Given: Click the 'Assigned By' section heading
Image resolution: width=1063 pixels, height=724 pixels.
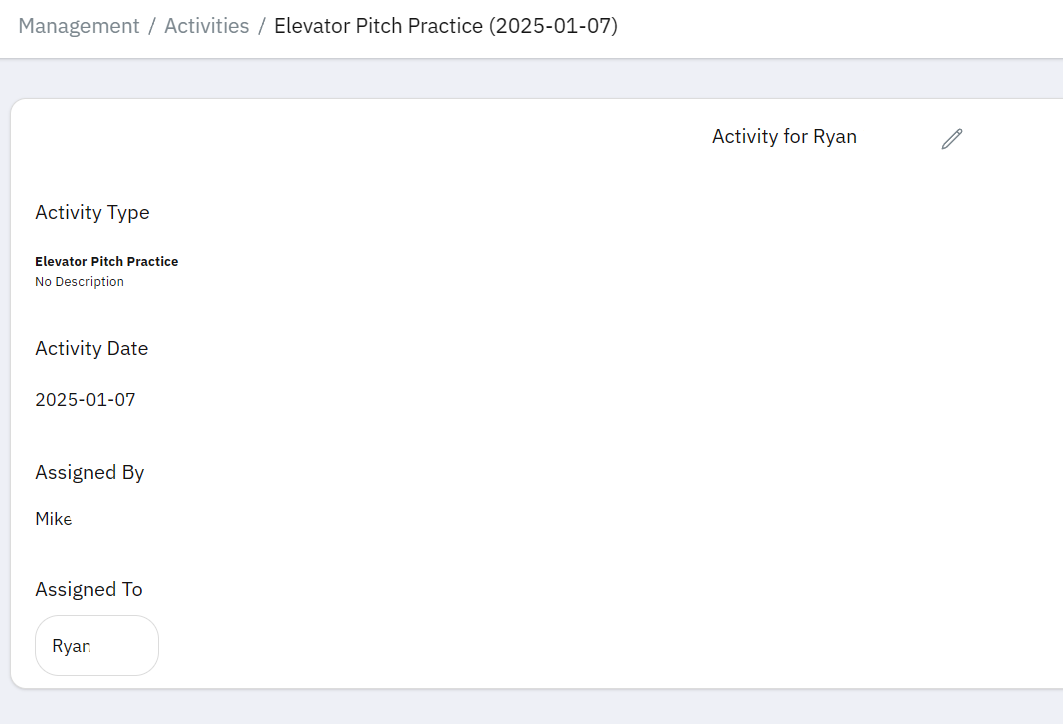Looking at the screenshot, I should click(x=89, y=472).
